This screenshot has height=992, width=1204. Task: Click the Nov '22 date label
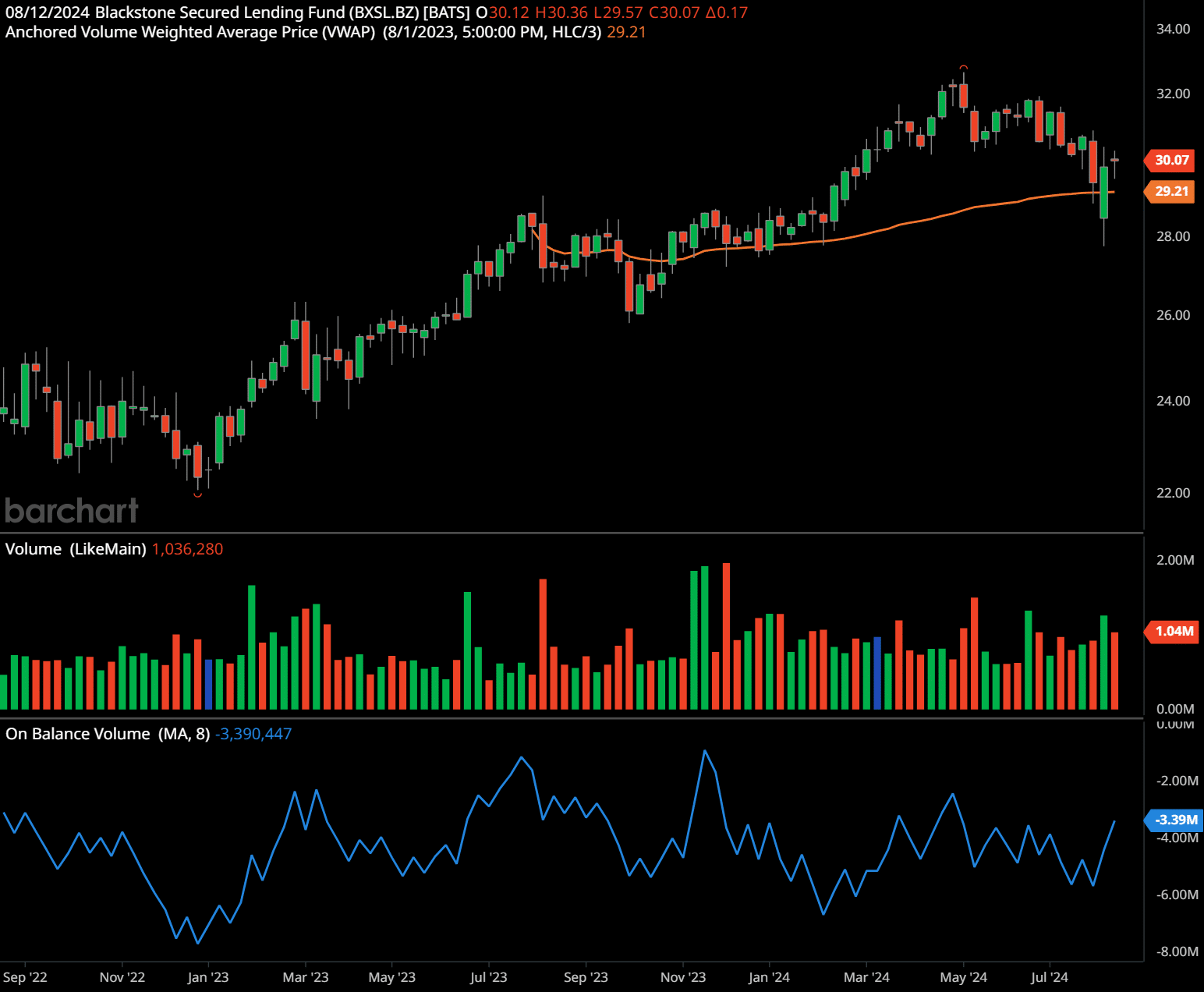tap(122, 977)
